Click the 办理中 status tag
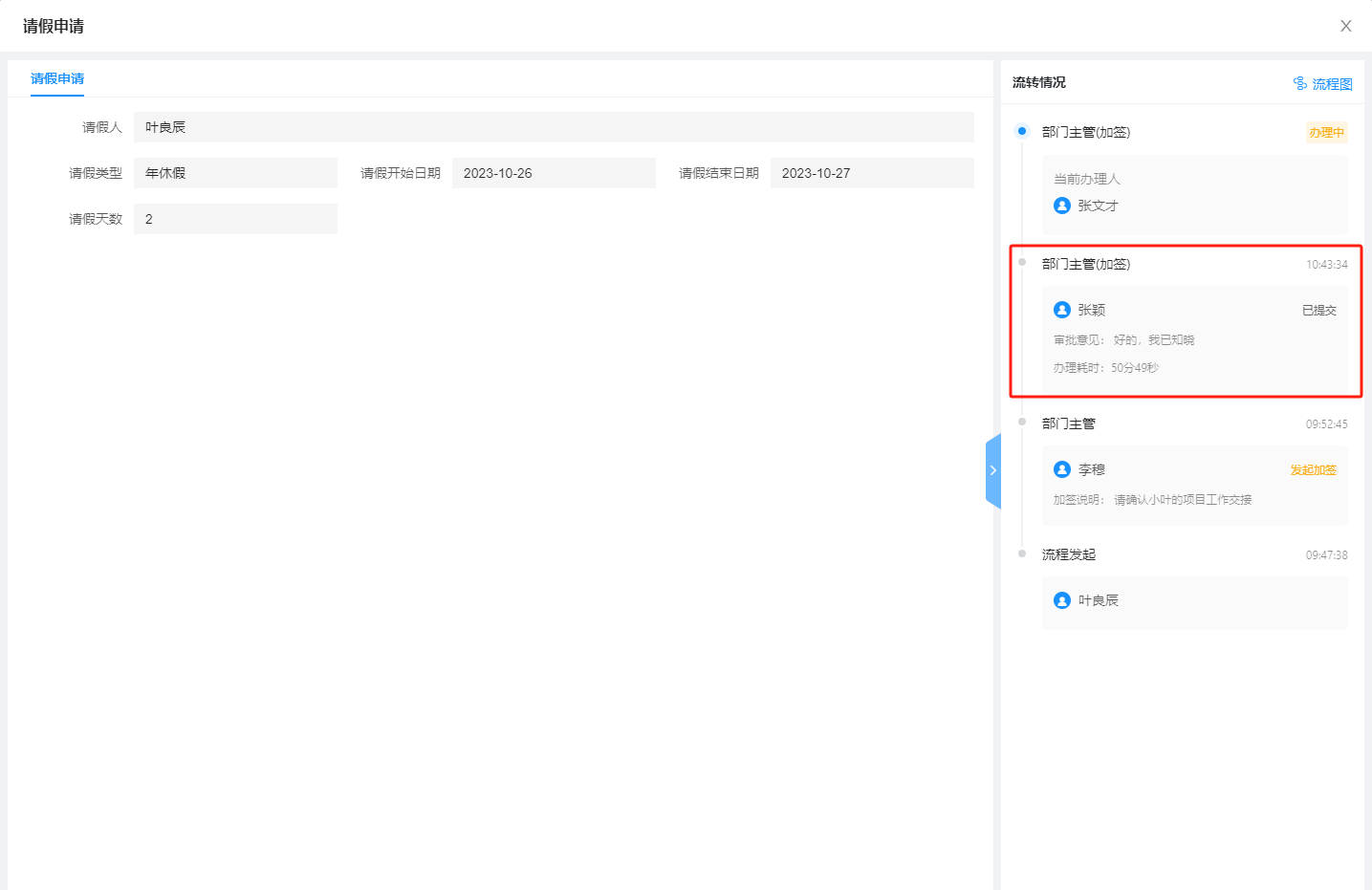The height and width of the screenshot is (890, 1372). 1326,133
